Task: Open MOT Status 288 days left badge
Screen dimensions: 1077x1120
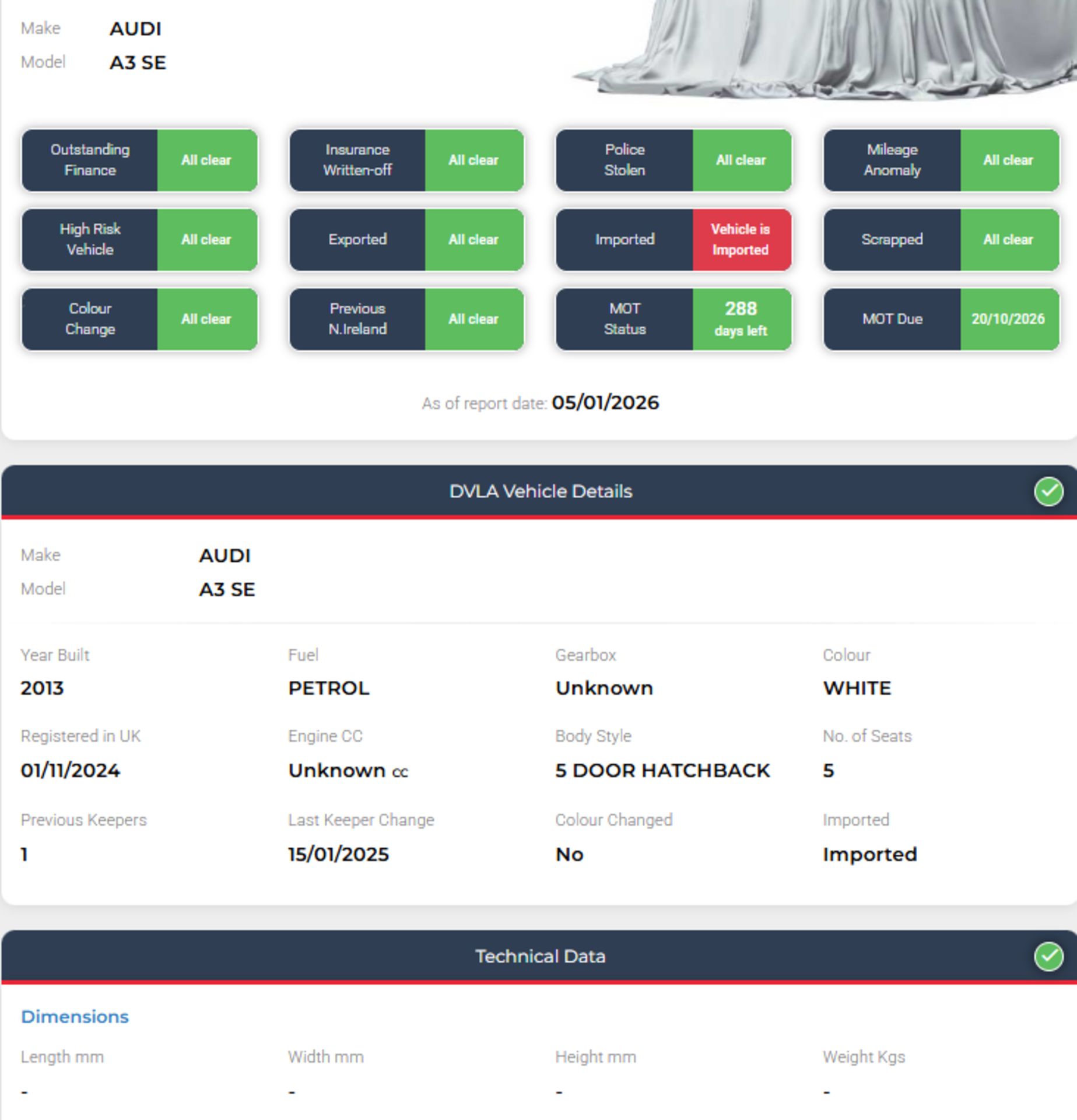Action: (673, 319)
